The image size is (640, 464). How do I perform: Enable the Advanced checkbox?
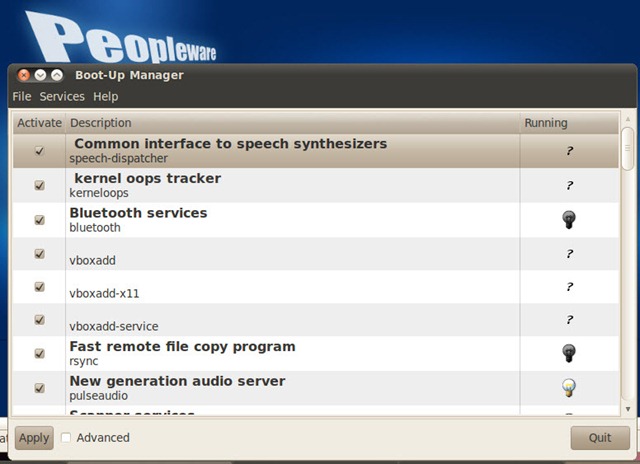point(66,437)
